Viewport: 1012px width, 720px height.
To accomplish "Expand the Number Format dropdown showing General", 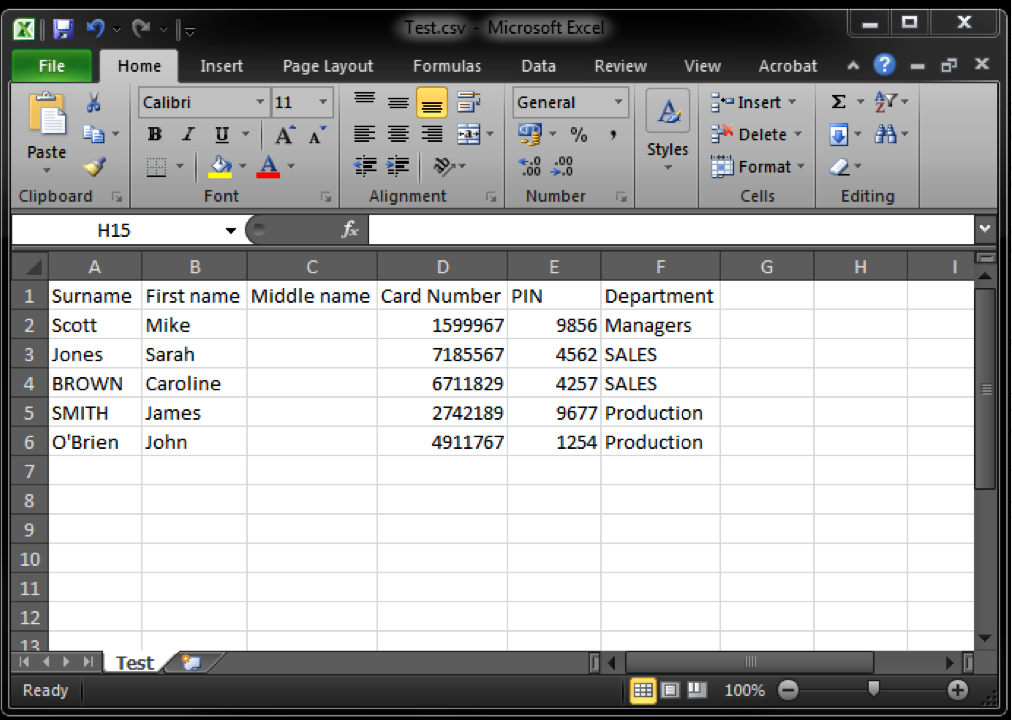I will pos(618,101).
